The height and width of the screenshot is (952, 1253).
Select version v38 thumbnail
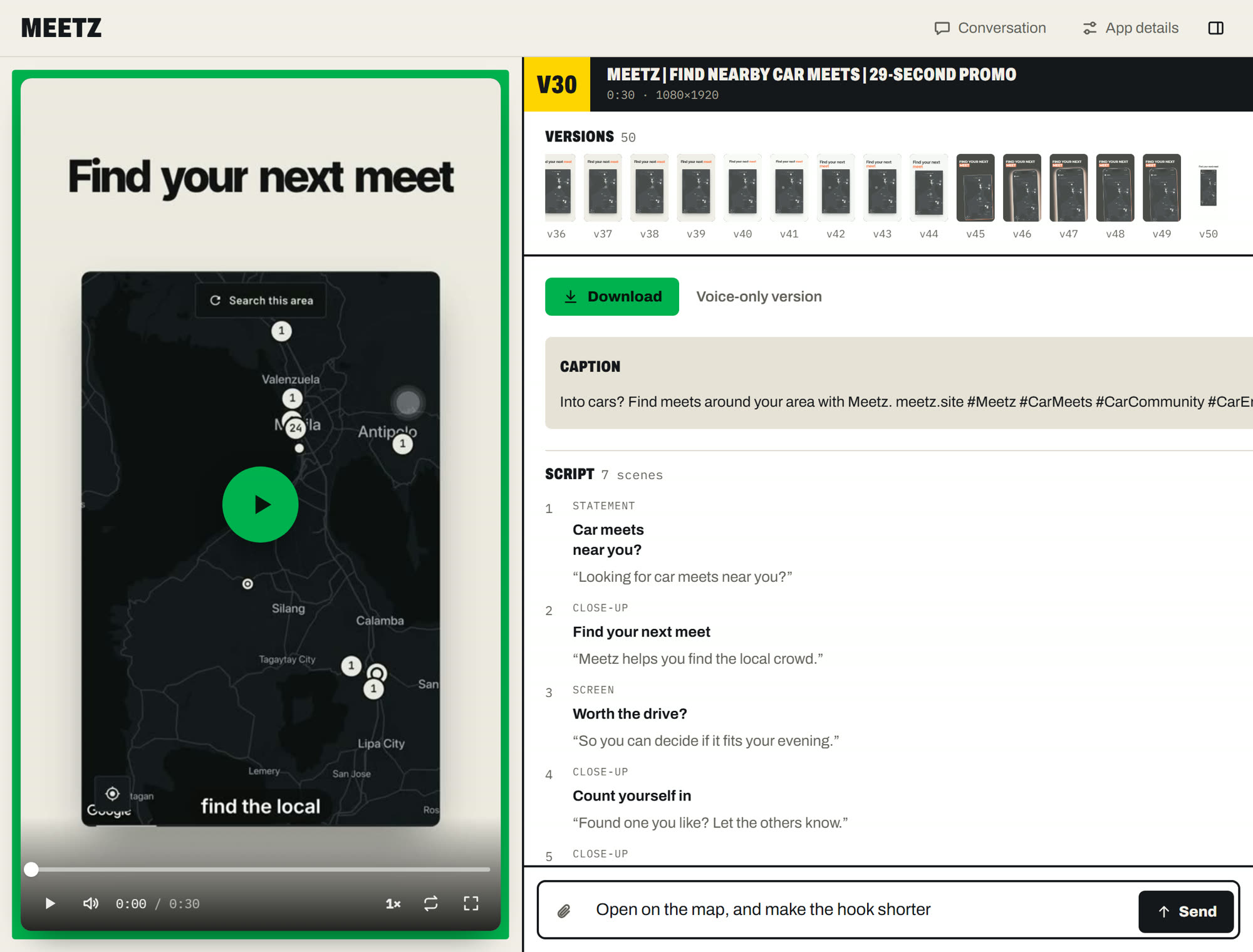click(x=649, y=188)
